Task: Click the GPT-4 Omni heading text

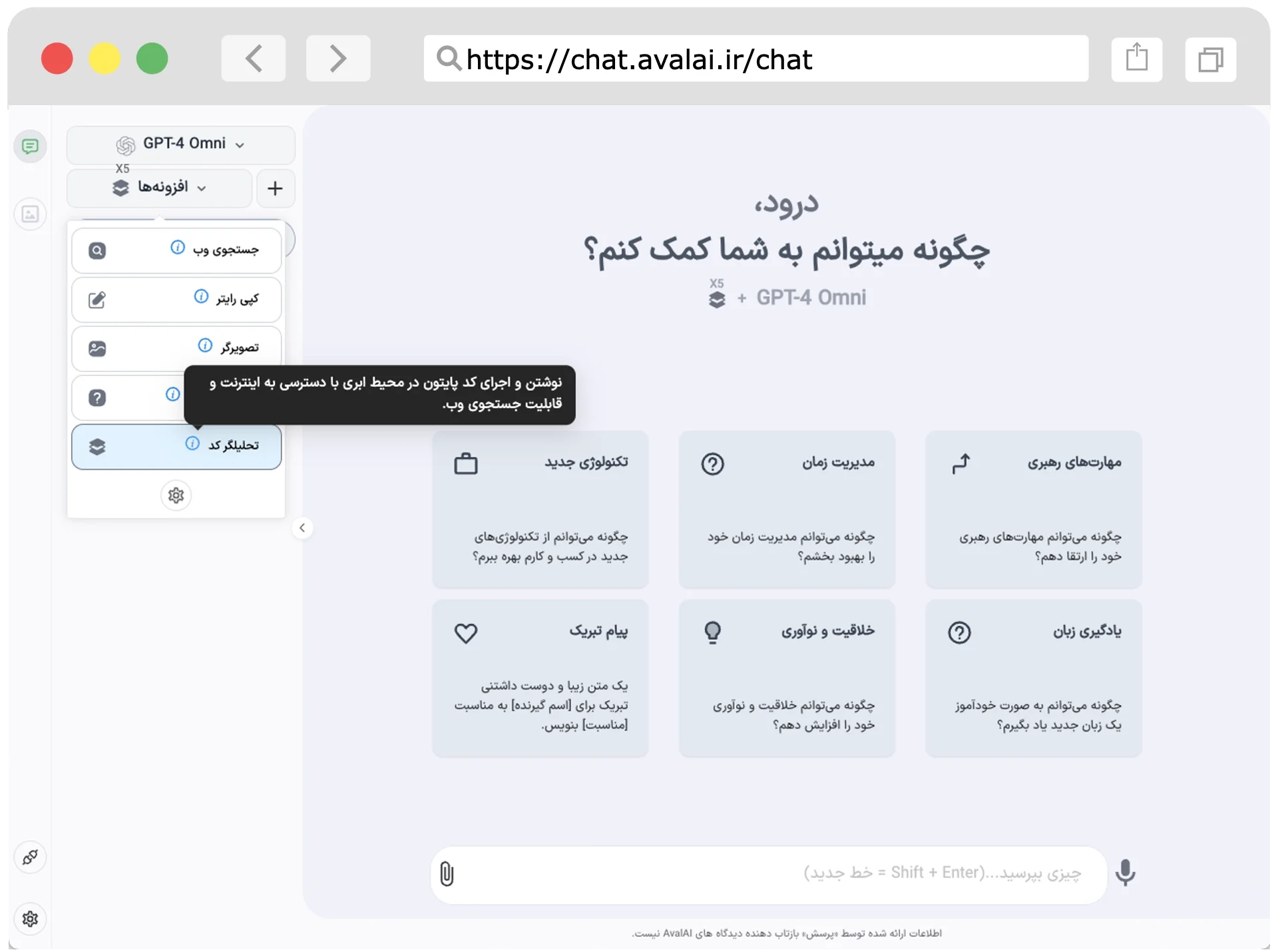Action: [811, 297]
